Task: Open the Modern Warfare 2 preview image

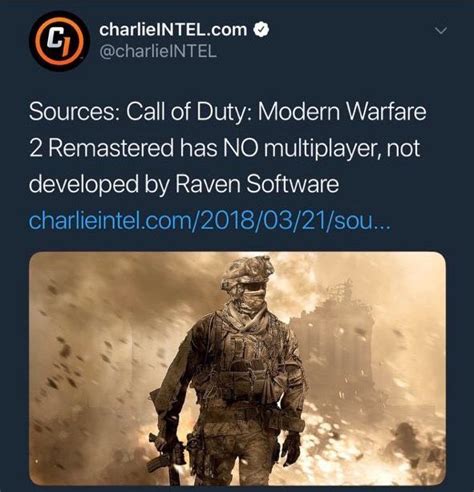Action: click(x=237, y=368)
